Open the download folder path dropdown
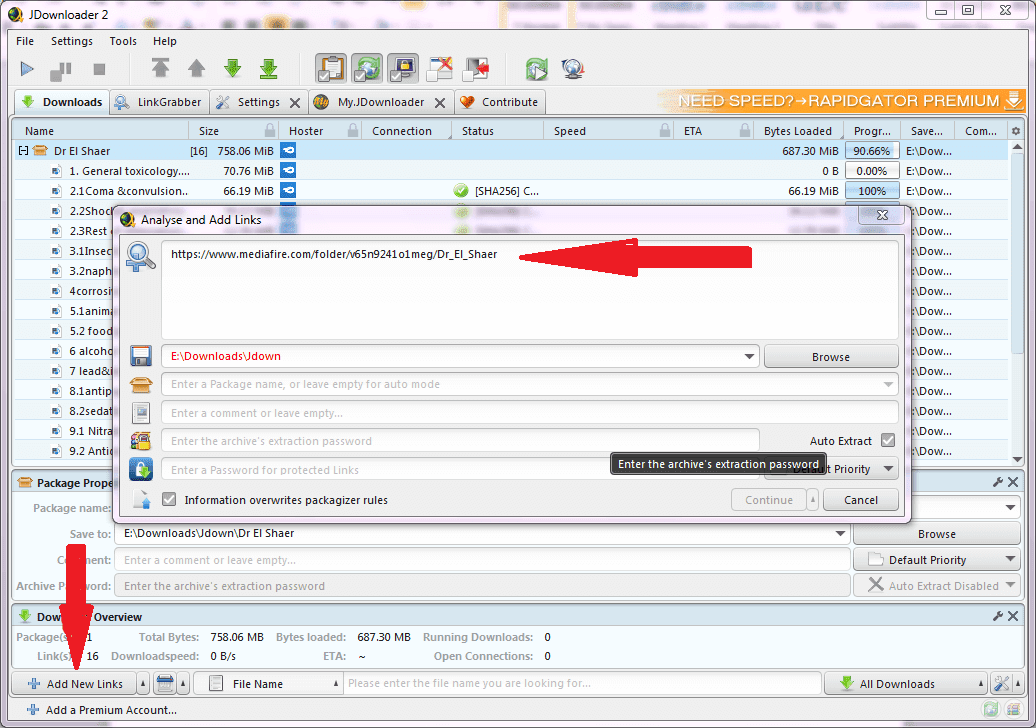1036x728 pixels. click(x=750, y=356)
